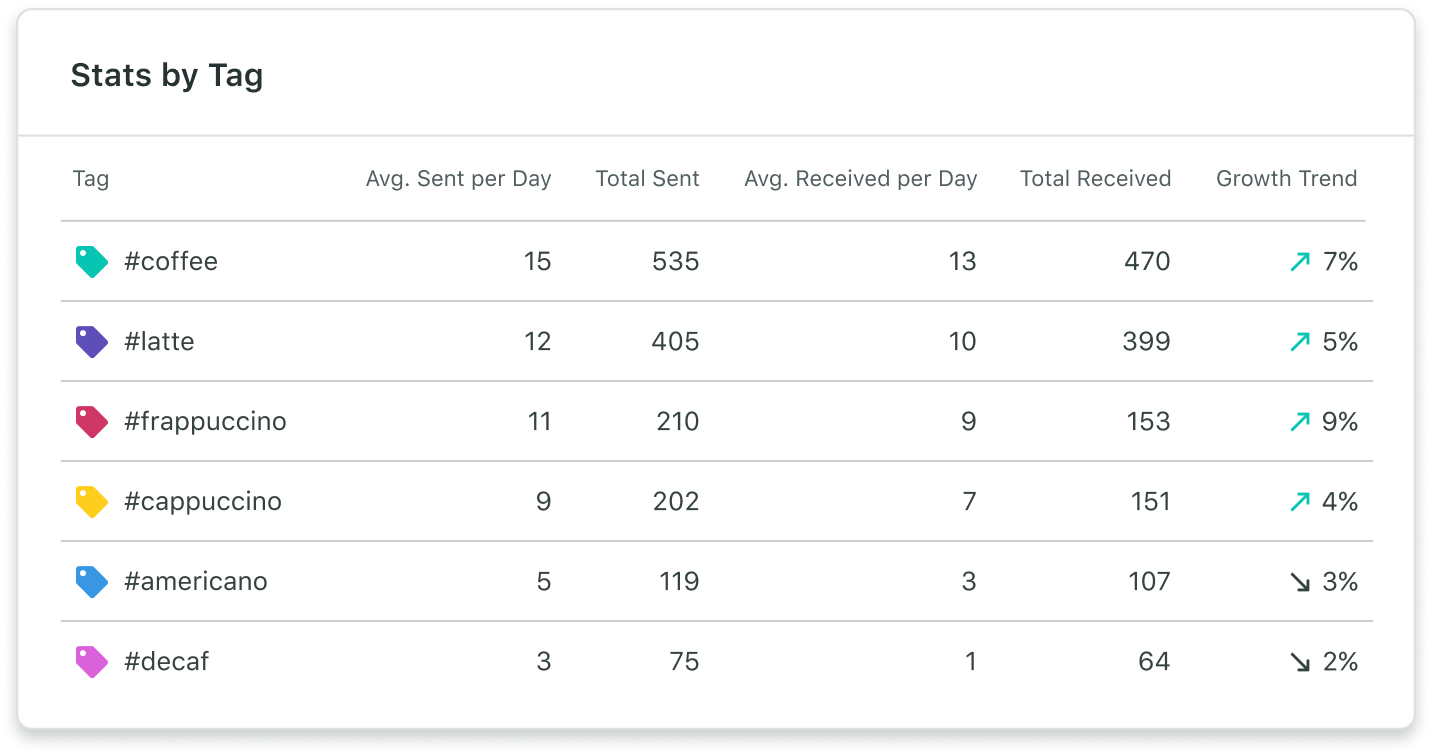Open the #decaf tag details
This screenshot has width=1432, height=754.
(166, 661)
